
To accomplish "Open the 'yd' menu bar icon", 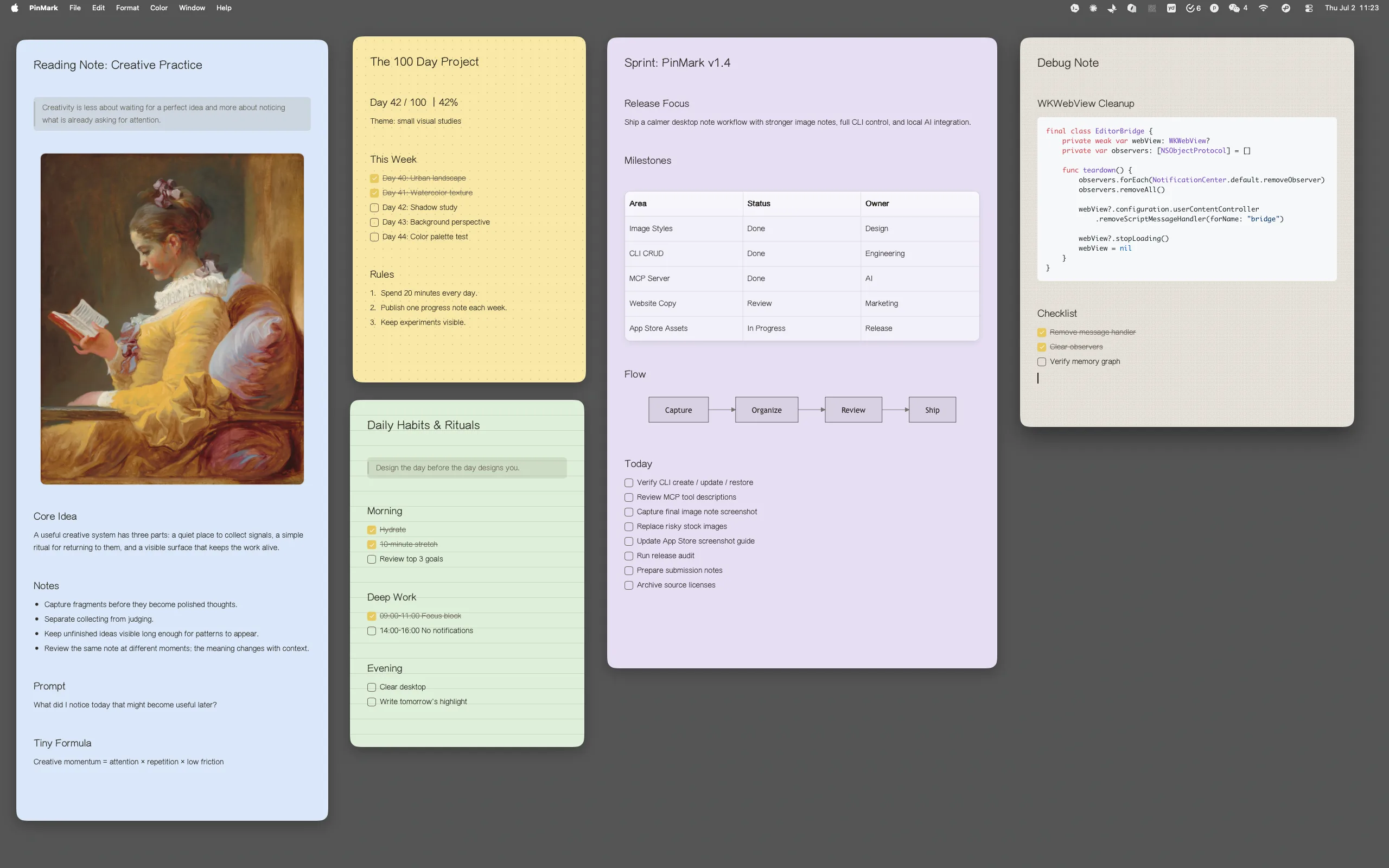I will tap(1171, 8).
